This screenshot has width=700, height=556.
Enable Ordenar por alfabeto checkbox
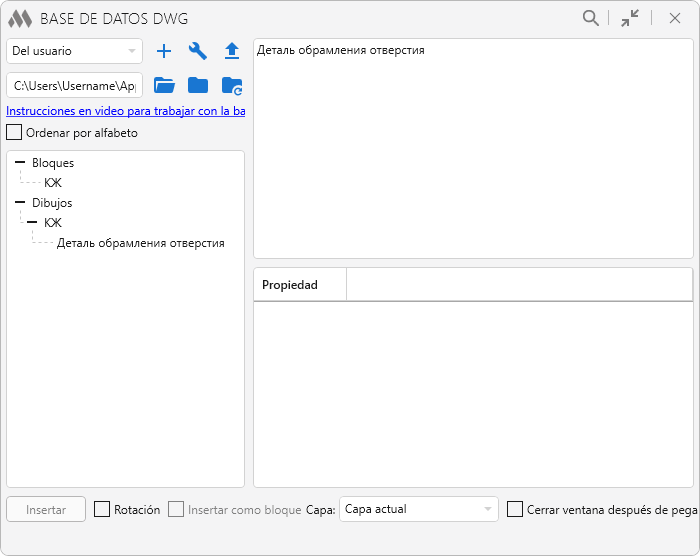coord(14,132)
